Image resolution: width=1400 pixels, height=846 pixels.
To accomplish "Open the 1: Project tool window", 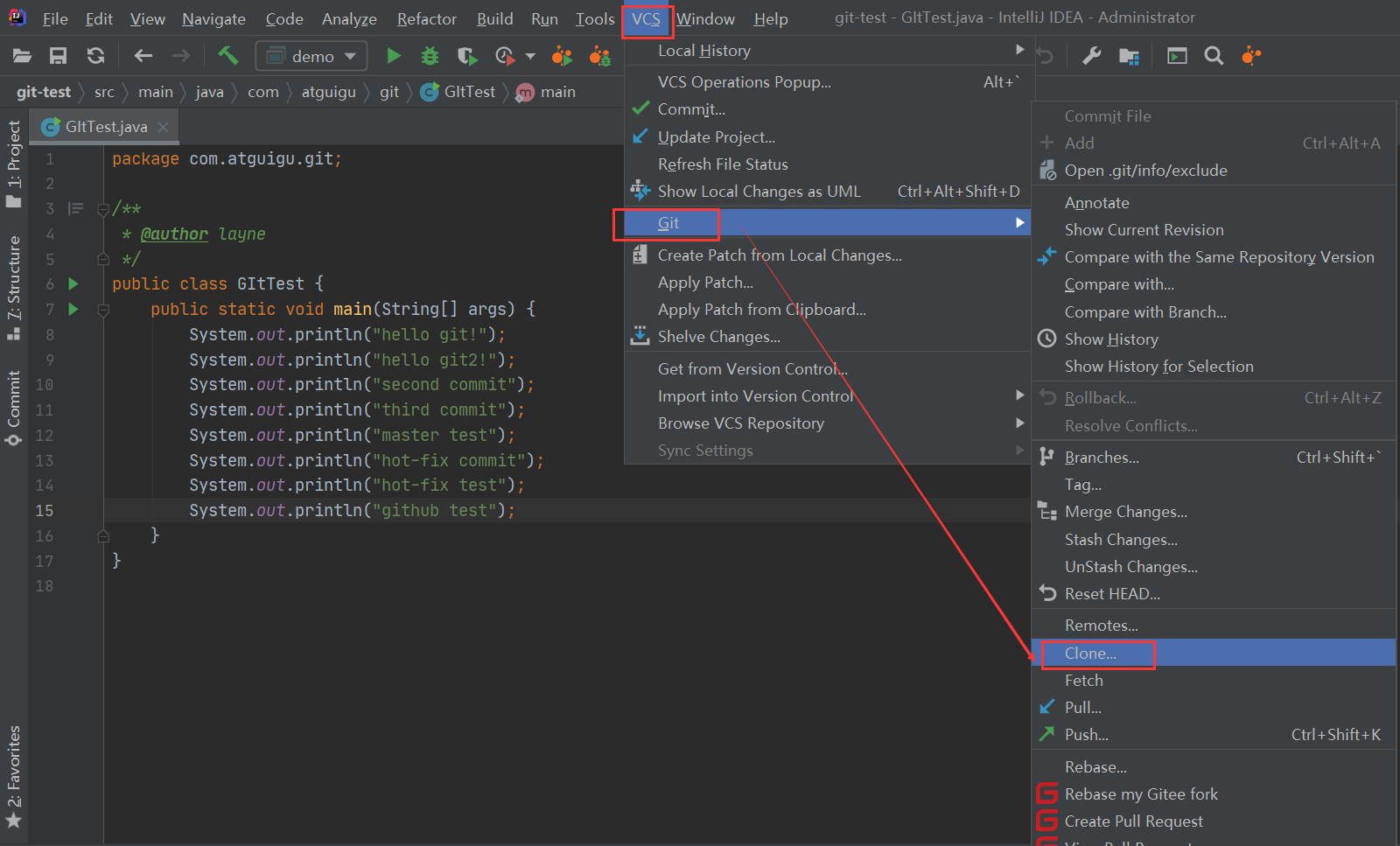I will coord(14,164).
